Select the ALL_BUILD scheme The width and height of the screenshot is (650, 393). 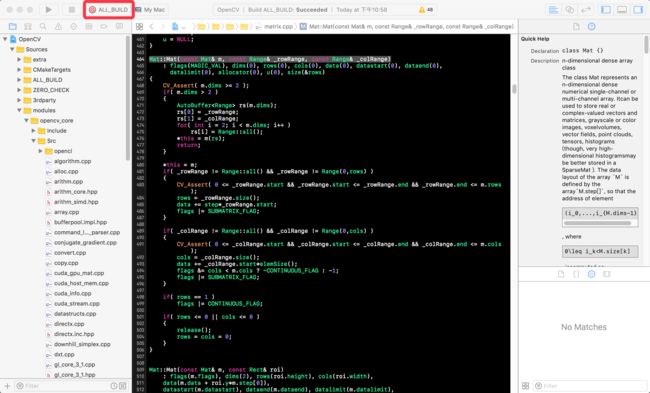click(x=109, y=10)
